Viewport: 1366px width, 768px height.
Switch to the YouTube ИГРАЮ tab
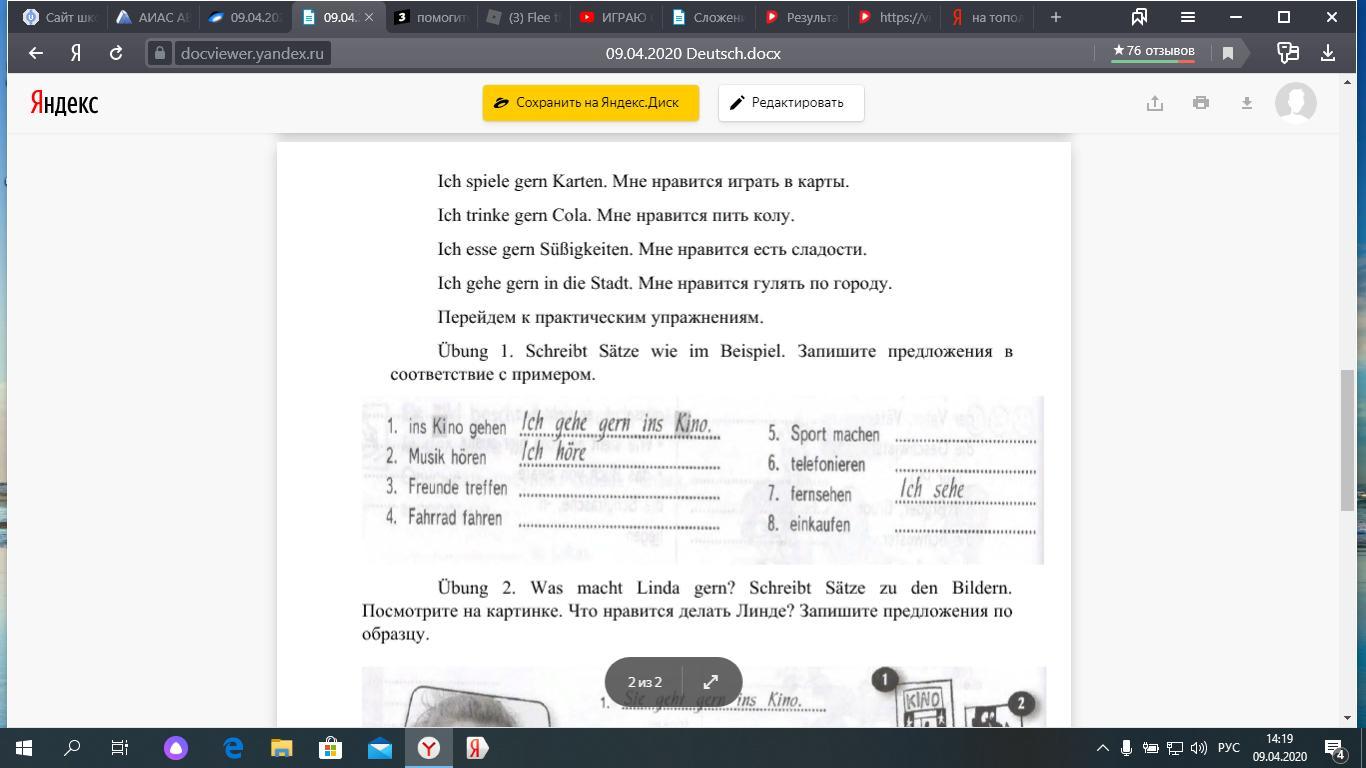[616, 17]
